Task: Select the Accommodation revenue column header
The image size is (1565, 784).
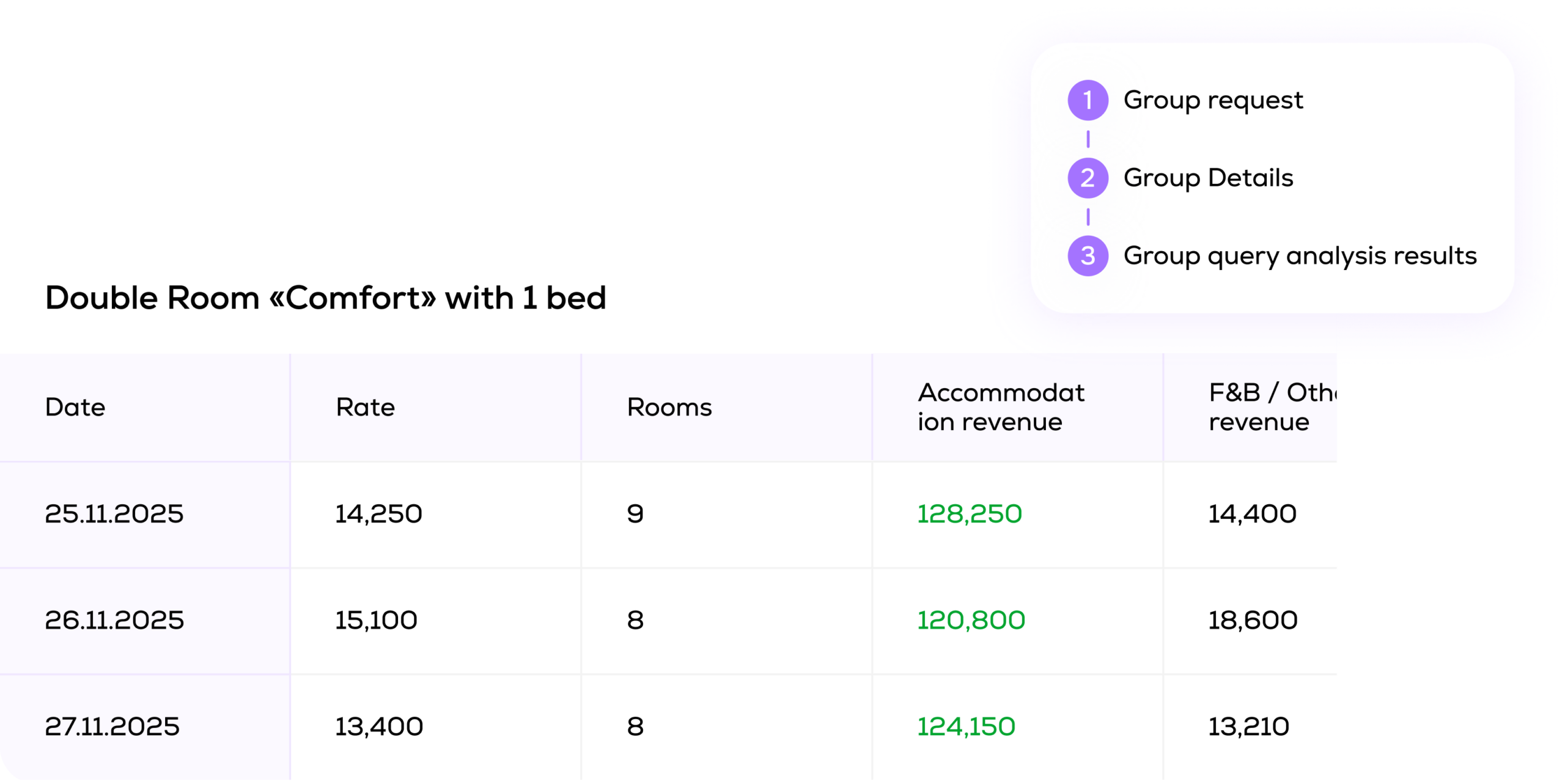Action: click(x=1001, y=407)
